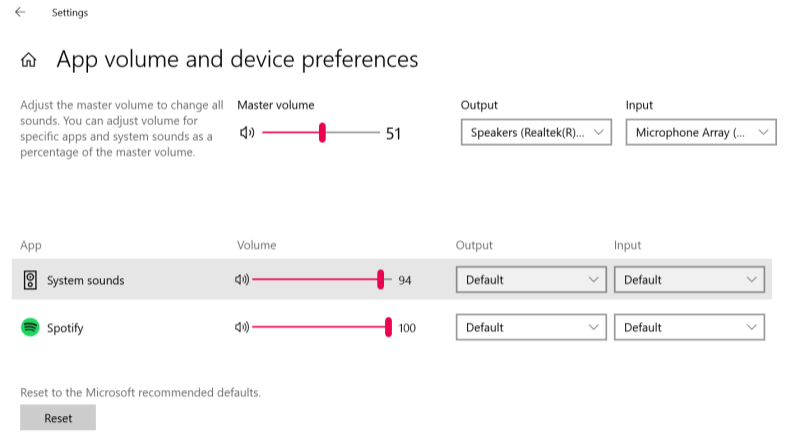Mute Spotify volume speaker icon
The image size is (800, 439).
241,327
